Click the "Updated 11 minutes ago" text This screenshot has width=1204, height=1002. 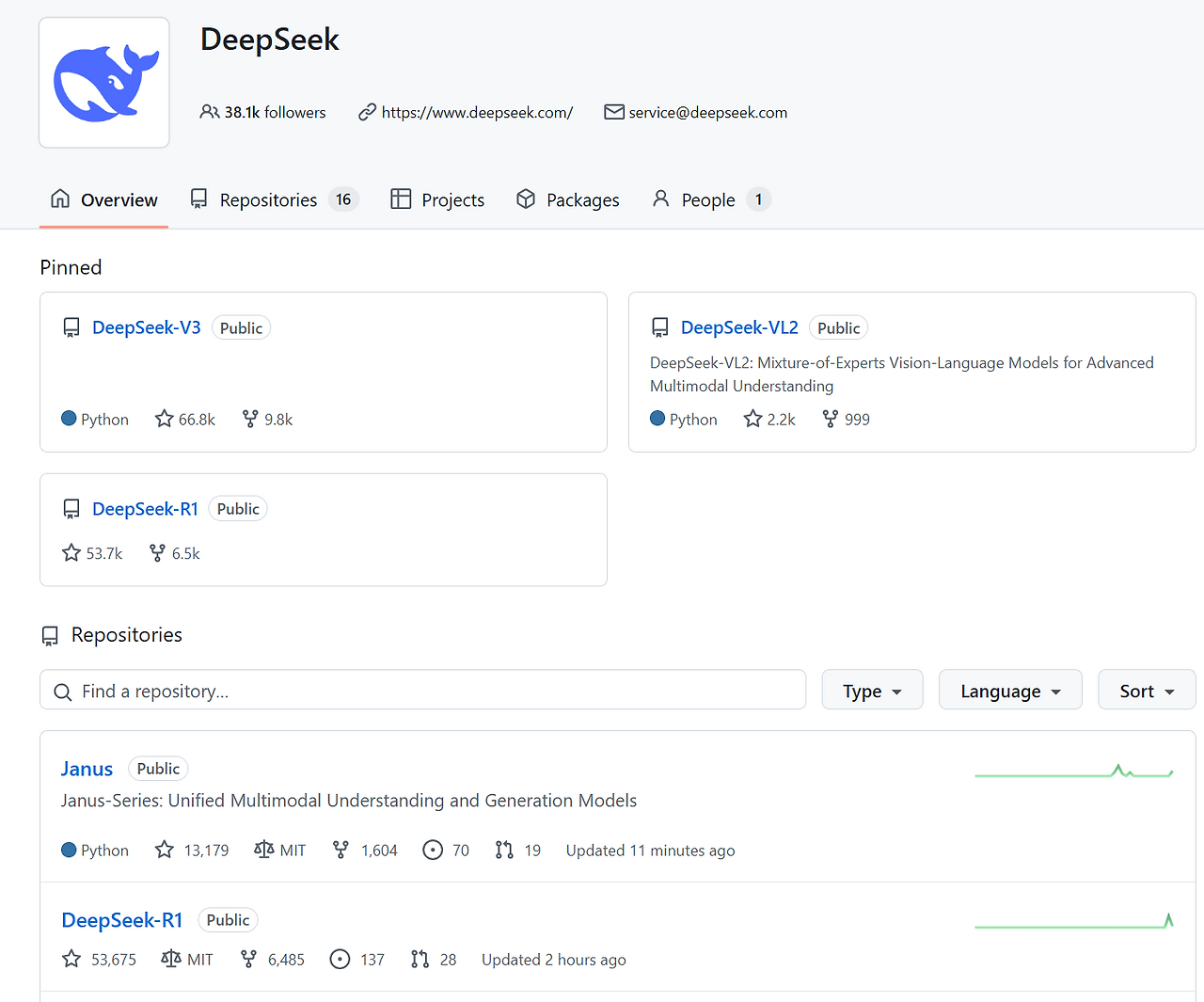tap(651, 851)
